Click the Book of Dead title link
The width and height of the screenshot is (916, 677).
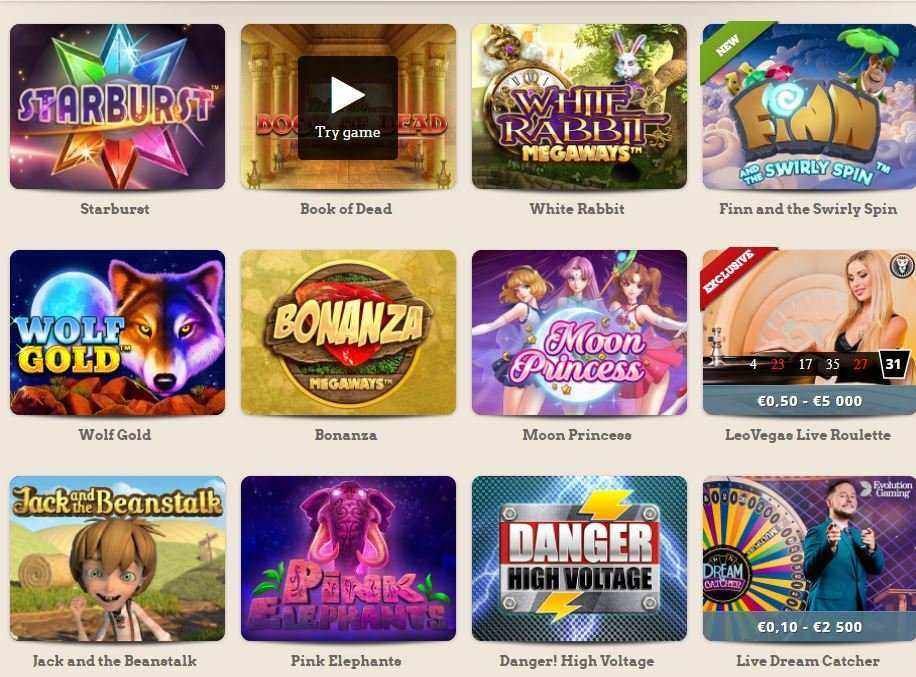coord(346,209)
